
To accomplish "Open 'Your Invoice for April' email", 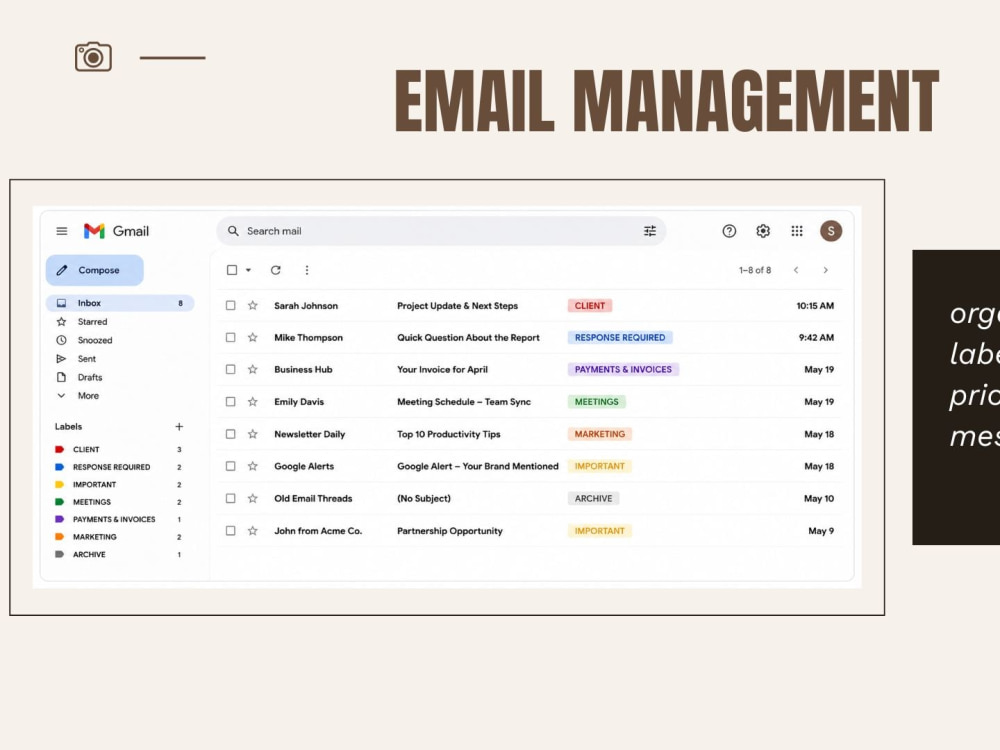I will [x=442, y=369].
